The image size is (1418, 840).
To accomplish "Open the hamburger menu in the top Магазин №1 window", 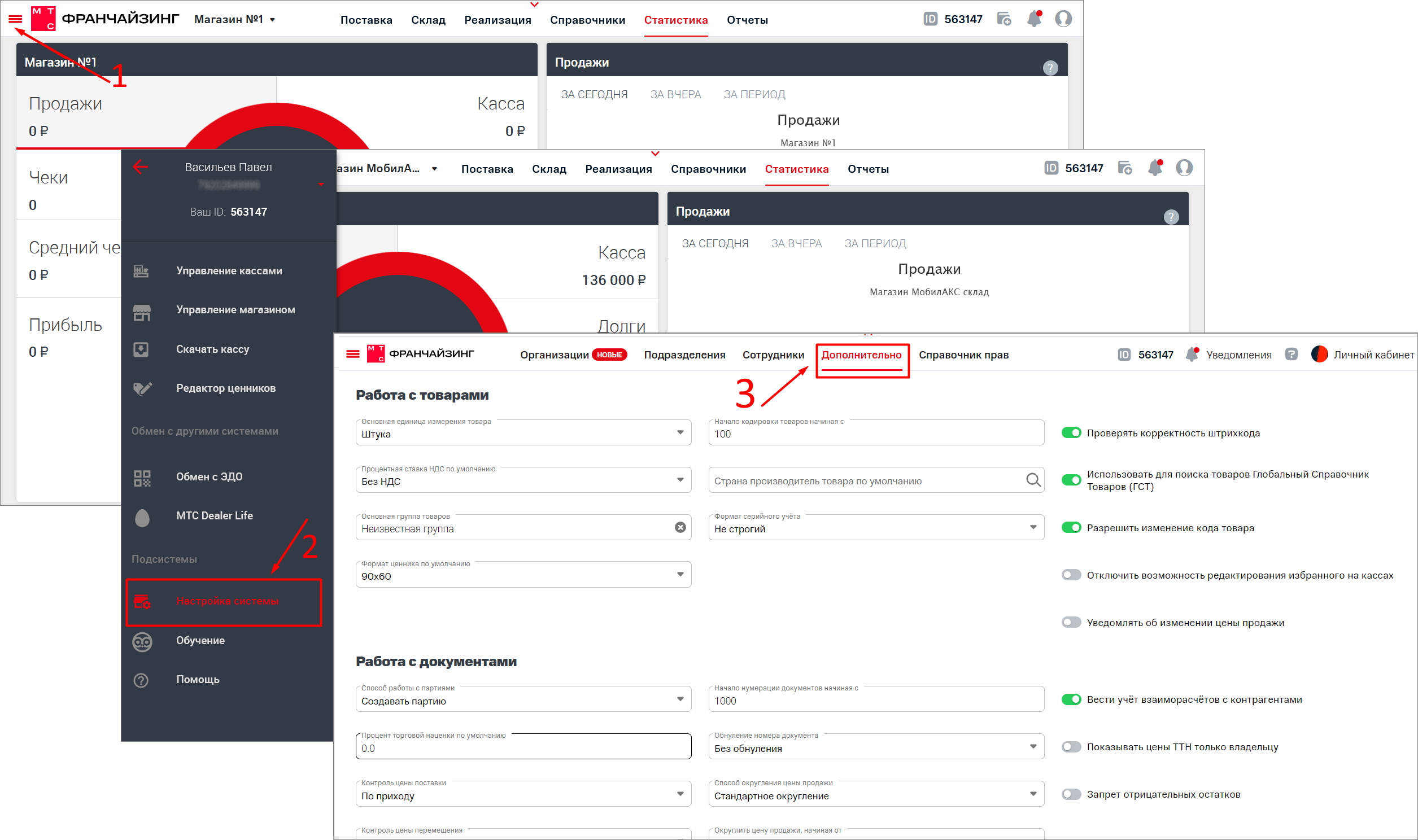I will pos(15,19).
